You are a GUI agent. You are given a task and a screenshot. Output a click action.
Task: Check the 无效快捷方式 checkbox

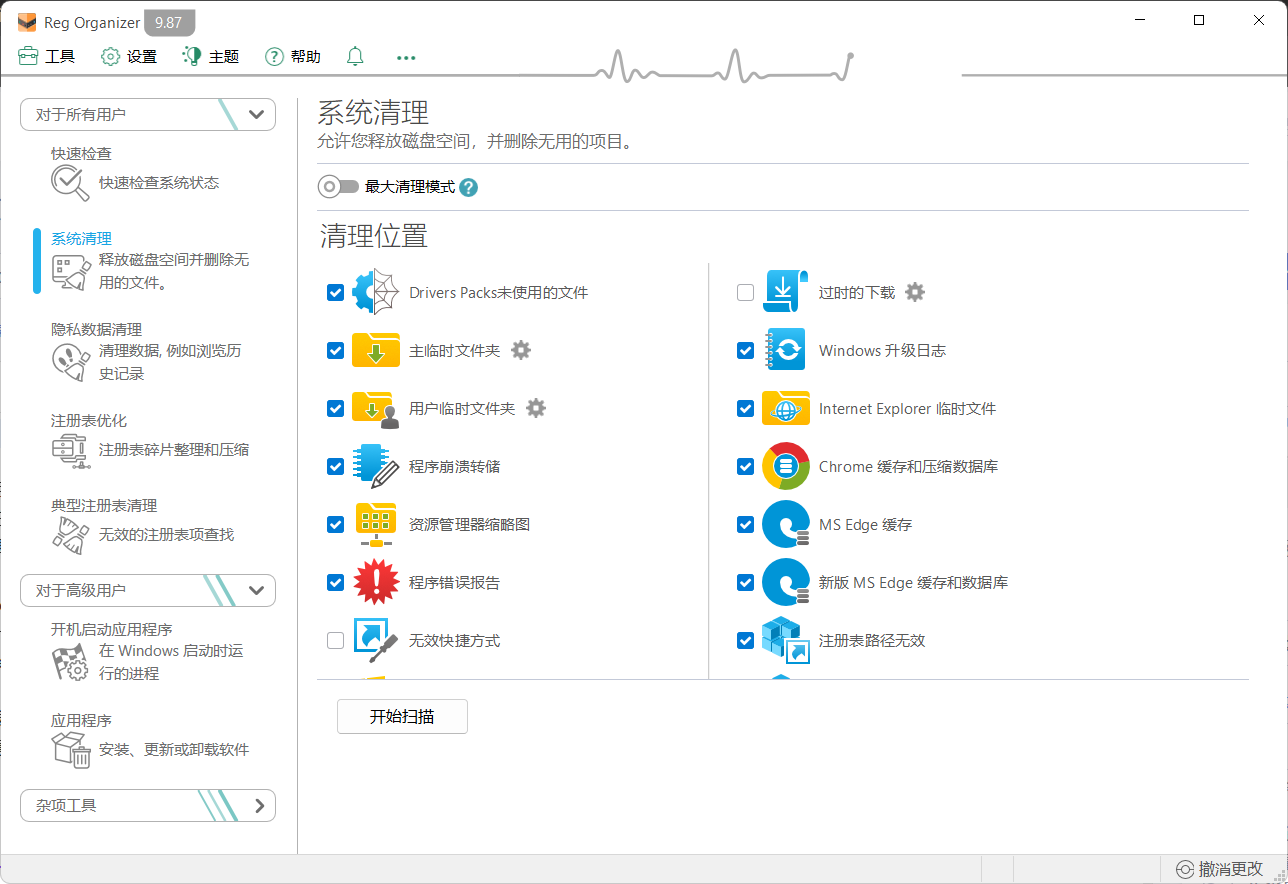336,641
